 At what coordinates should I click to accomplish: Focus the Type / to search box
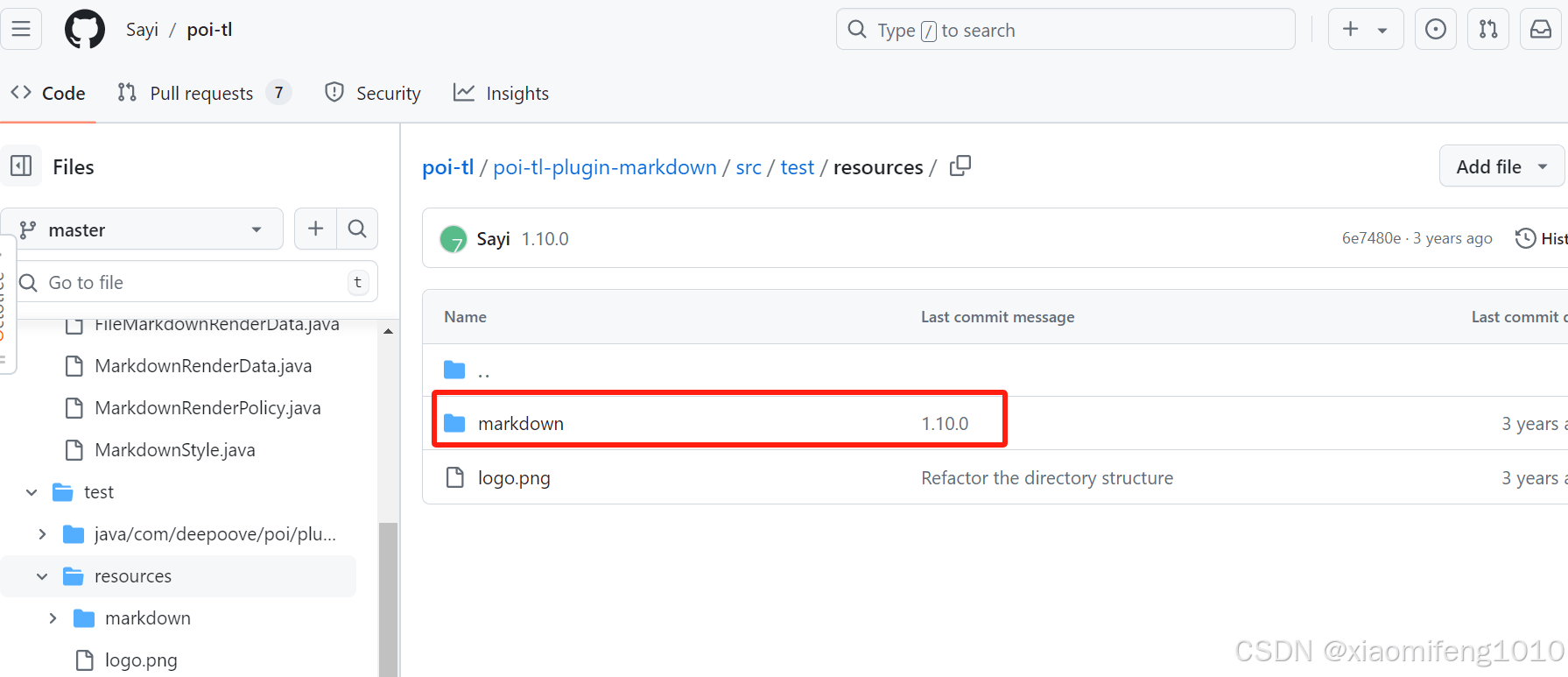(1065, 30)
